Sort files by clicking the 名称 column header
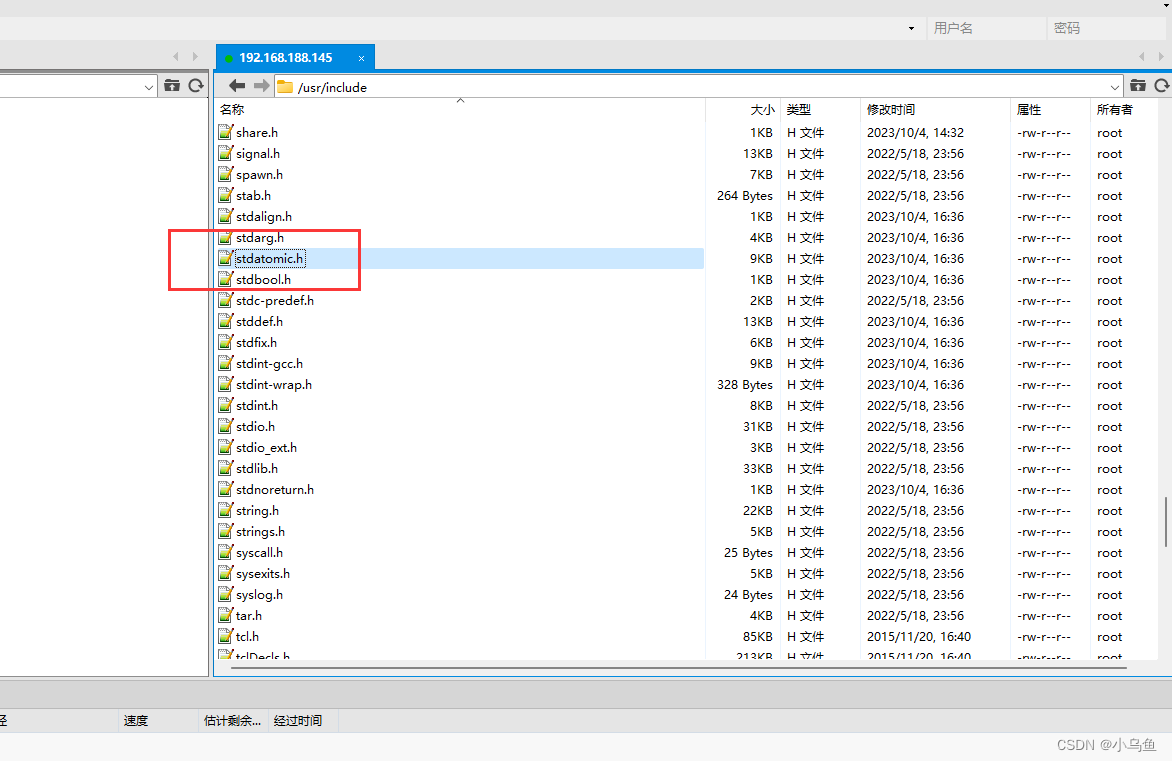 230,109
